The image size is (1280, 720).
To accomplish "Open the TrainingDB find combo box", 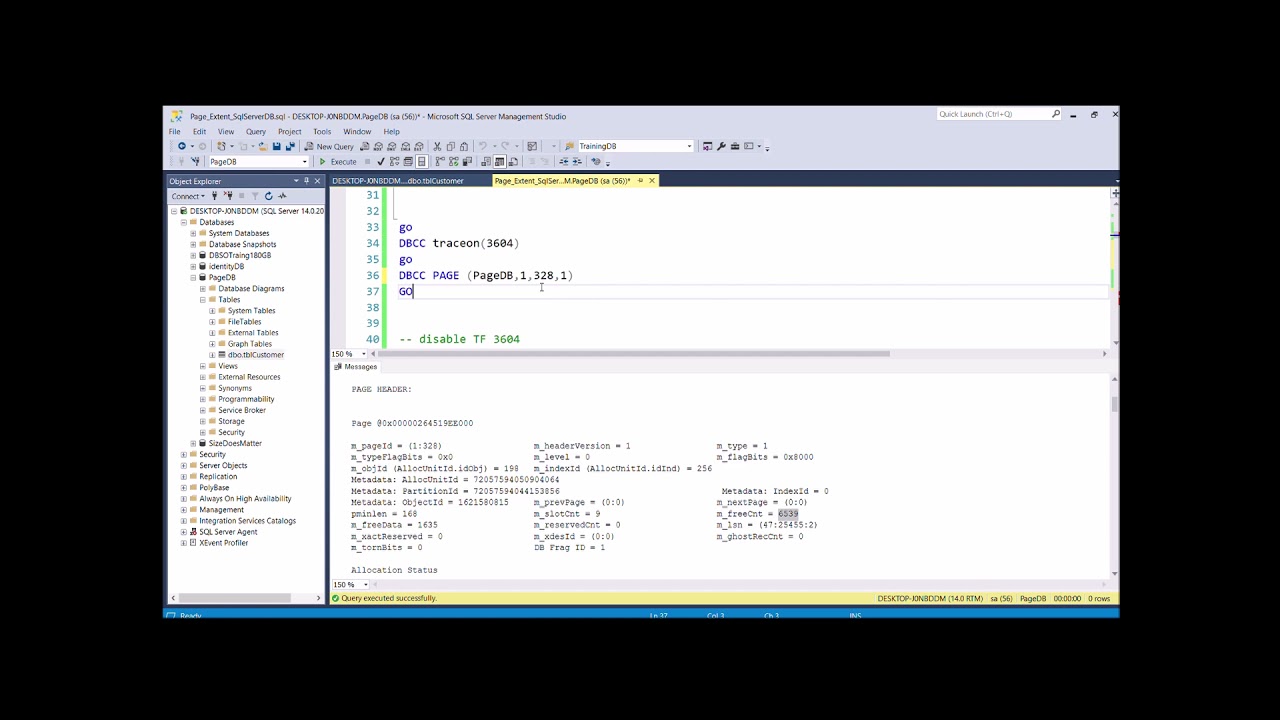I will (x=689, y=146).
